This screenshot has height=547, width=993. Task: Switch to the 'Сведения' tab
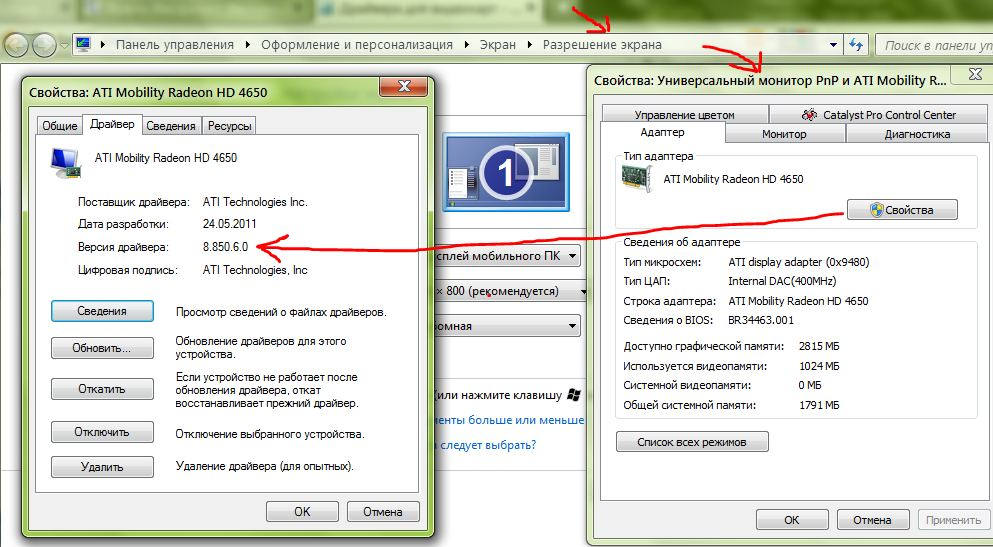point(171,126)
